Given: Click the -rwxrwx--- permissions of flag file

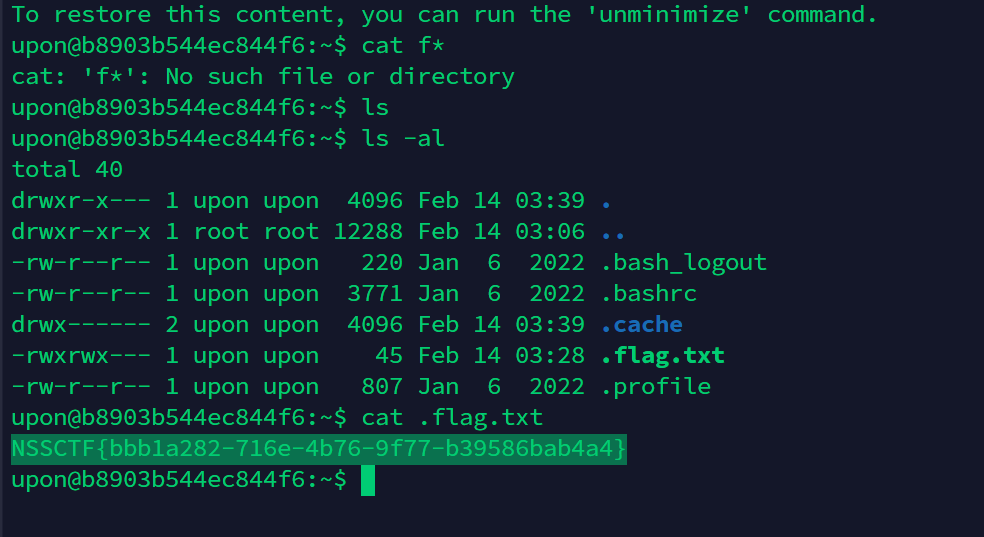Looking at the screenshot, I should pyautogui.click(x=81, y=356).
